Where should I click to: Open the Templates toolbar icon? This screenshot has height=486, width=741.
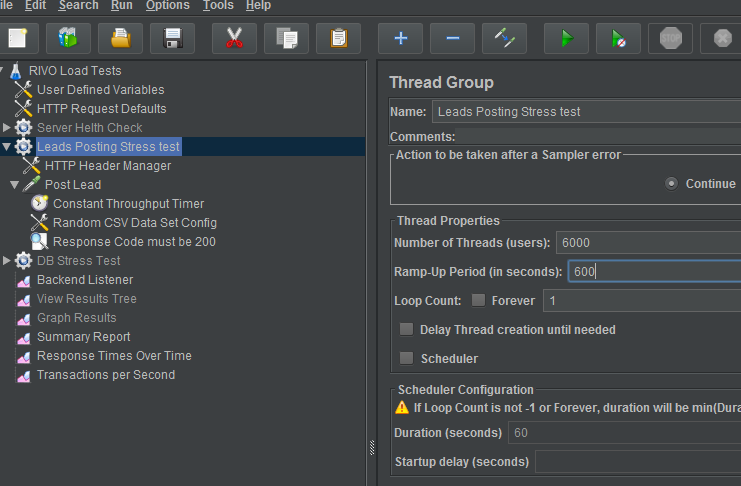[x=68, y=38]
